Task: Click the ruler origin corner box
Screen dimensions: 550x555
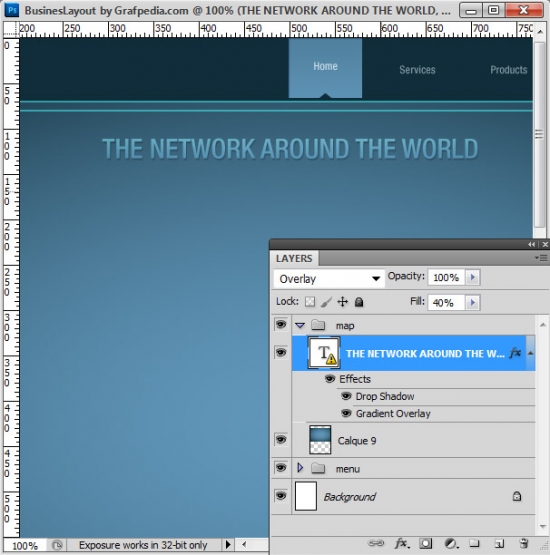Action: (11, 29)
